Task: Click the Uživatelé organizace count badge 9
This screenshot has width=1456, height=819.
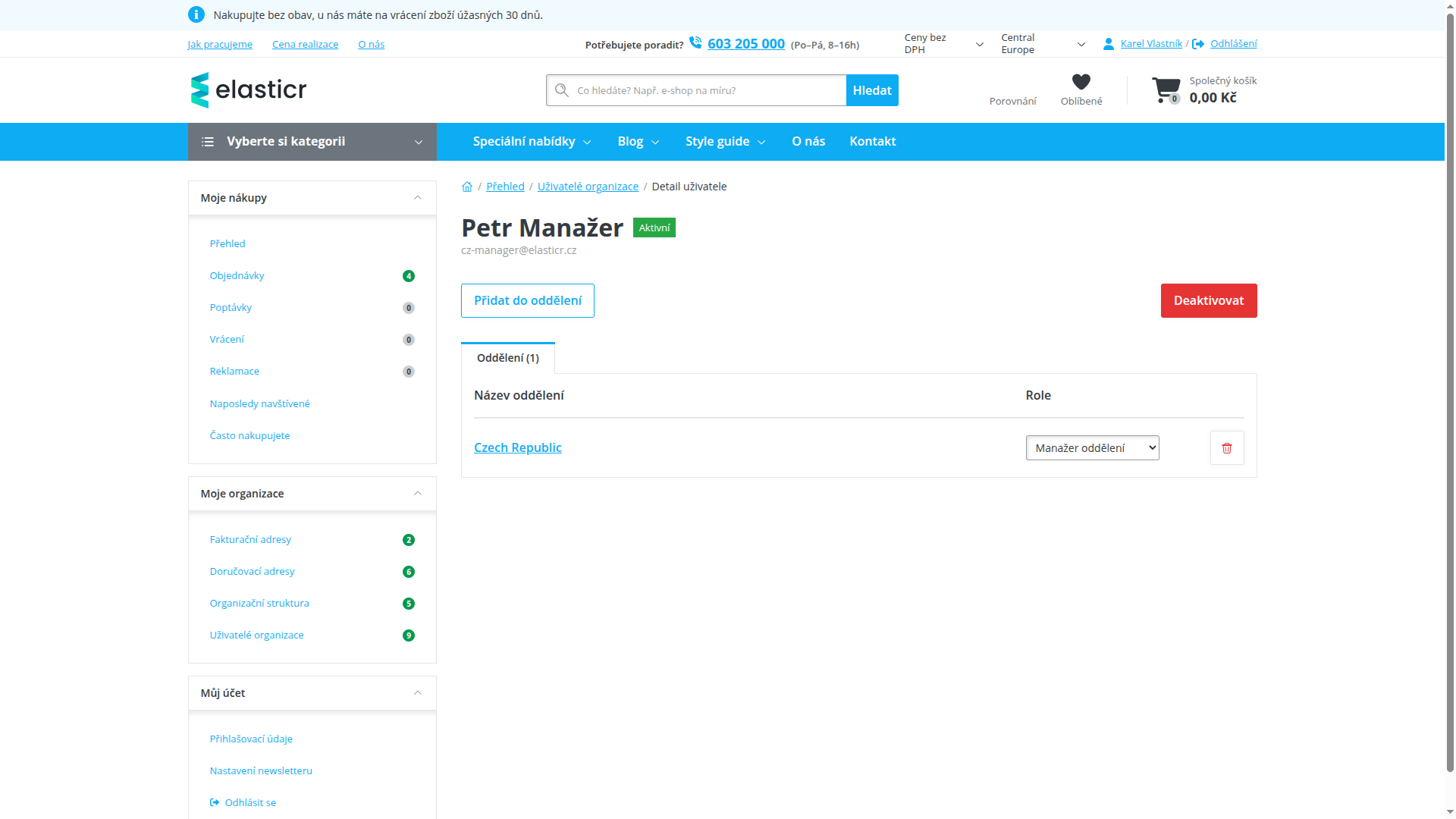Action: 409,635
